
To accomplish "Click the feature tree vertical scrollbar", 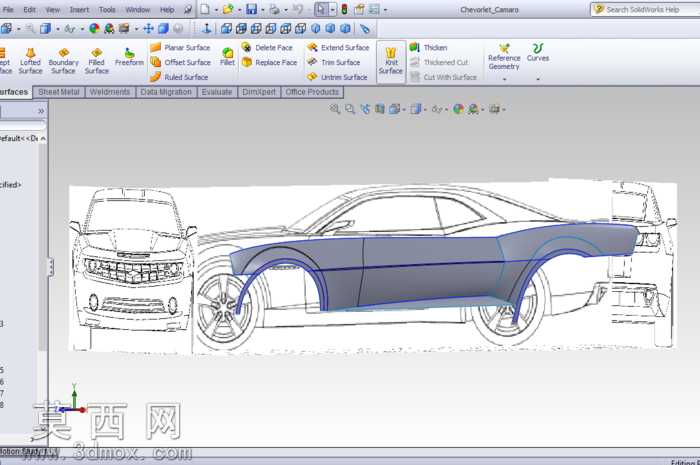I will 42,245.
